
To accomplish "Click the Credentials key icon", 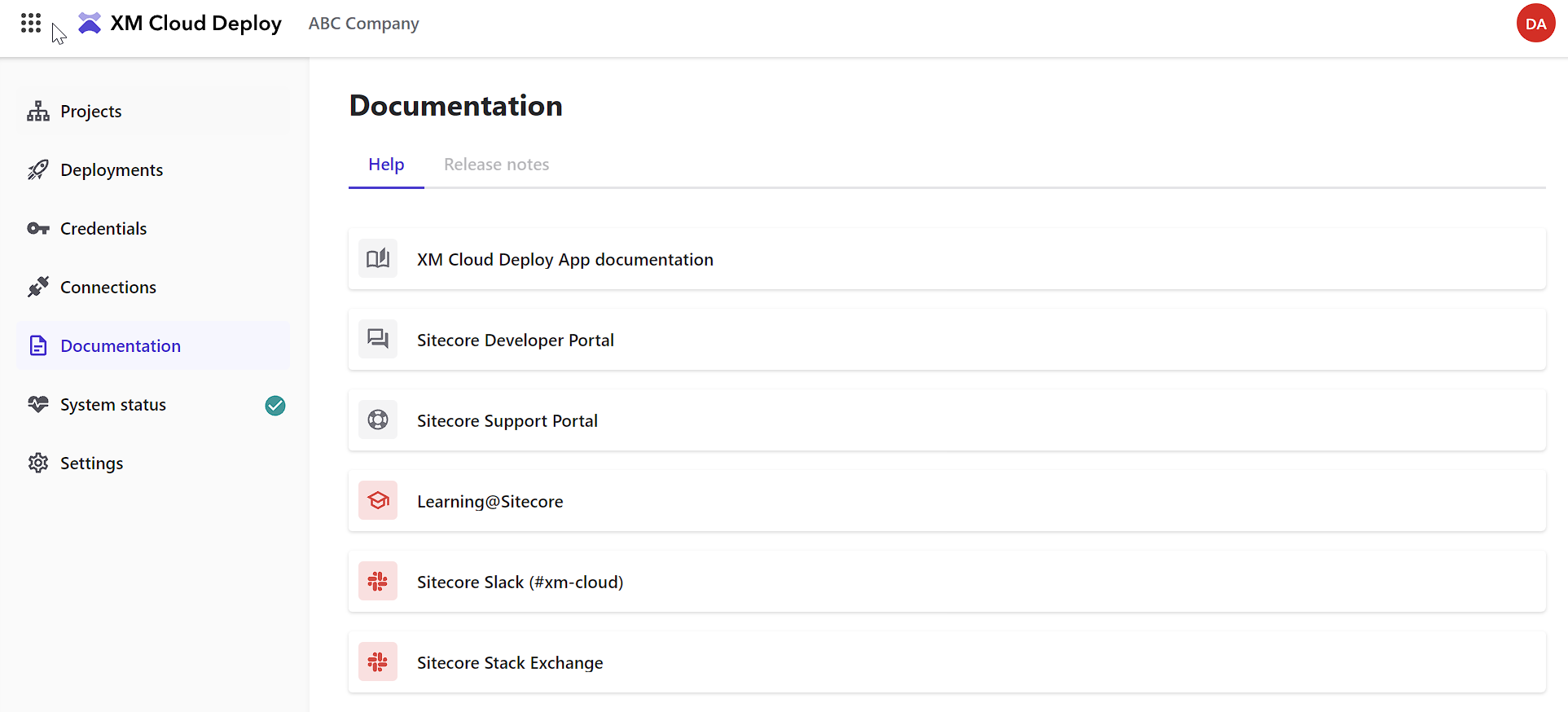I will coord(38,229).
